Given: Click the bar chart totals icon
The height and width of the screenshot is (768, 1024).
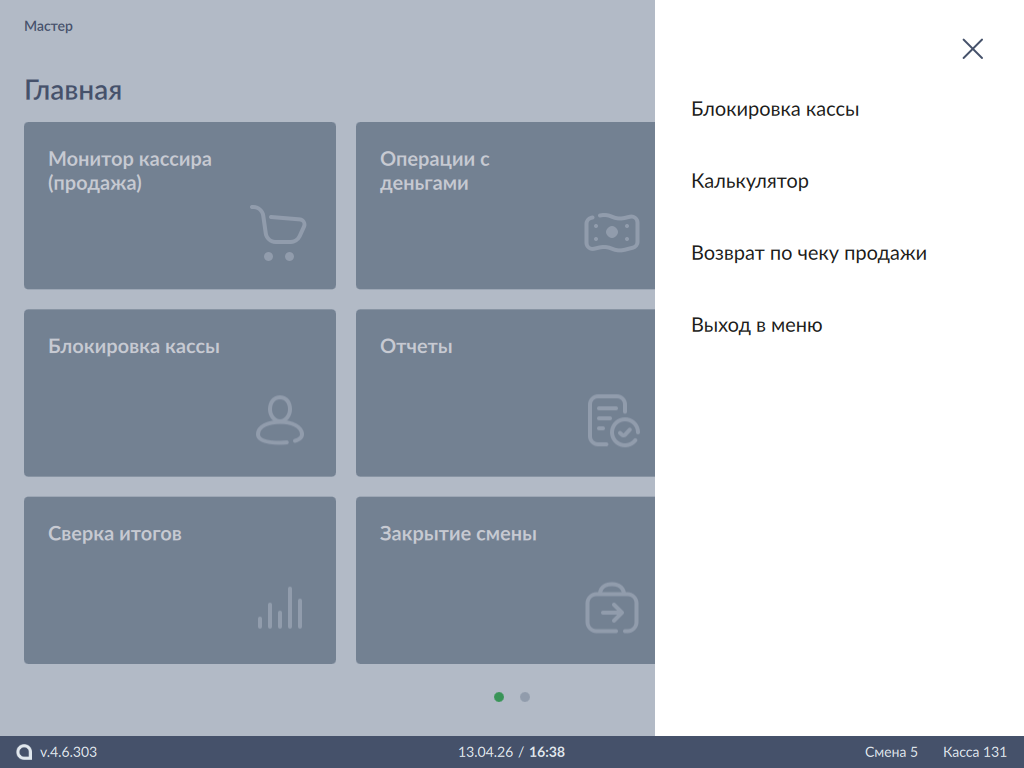Looking at the screenshot, I should [x=279, y=608].
